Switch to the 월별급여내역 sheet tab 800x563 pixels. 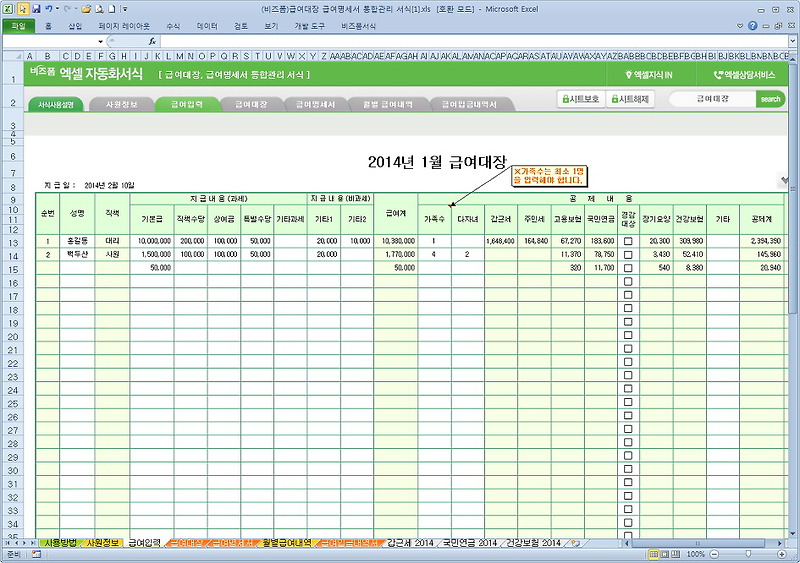click(286, 543)
